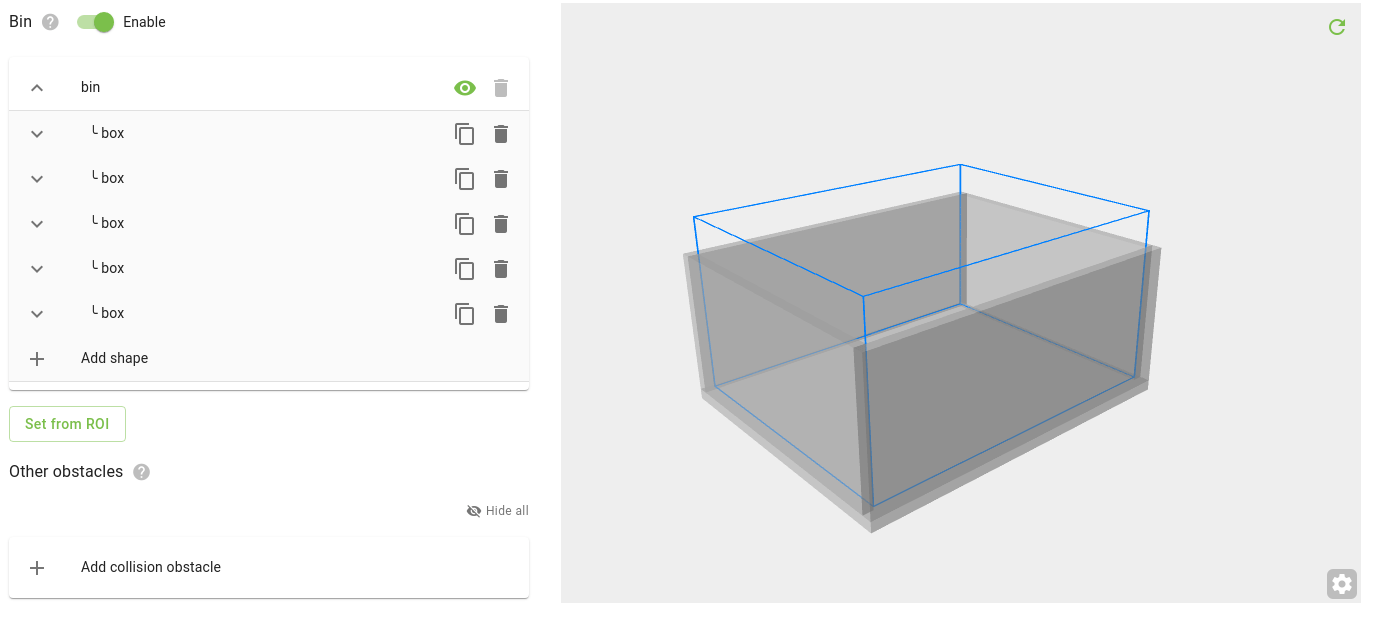
Task: Collapse the bin shape list
Action: (x=37, y=87)
